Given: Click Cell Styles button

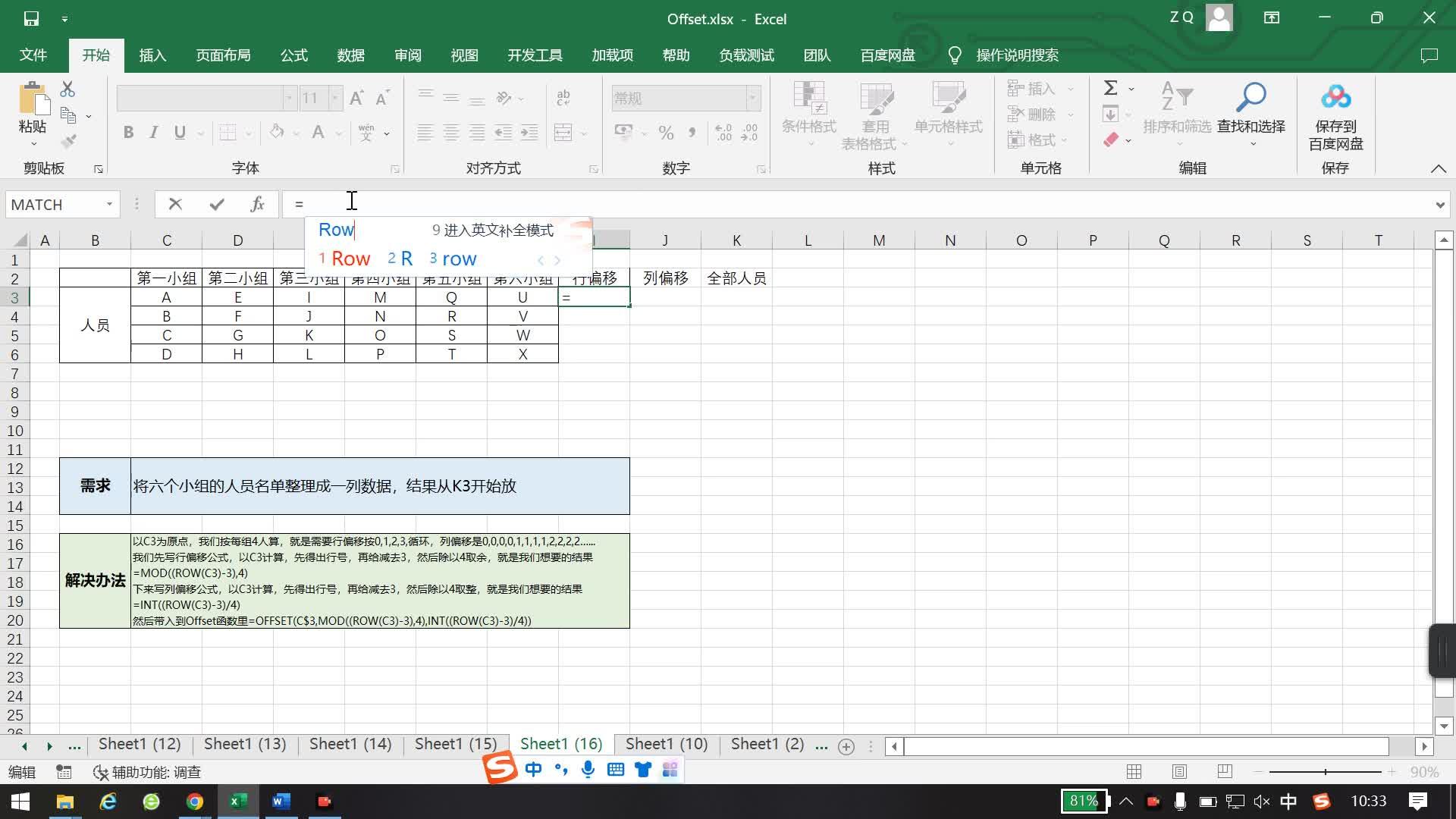Looking at the screenshot, I should coord(948,114).
